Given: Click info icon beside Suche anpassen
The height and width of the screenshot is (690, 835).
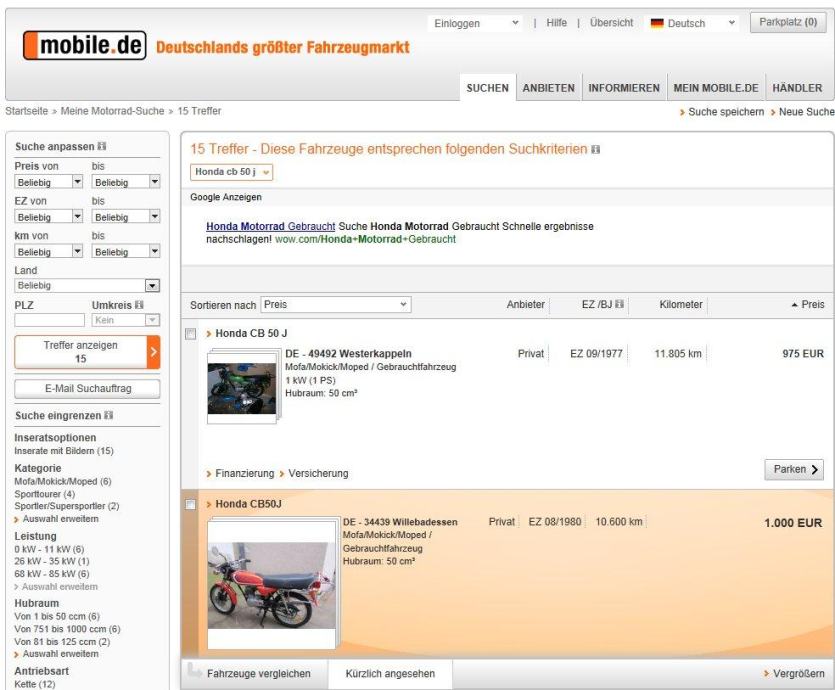Looking at the screenshot, I should [102, 146].
